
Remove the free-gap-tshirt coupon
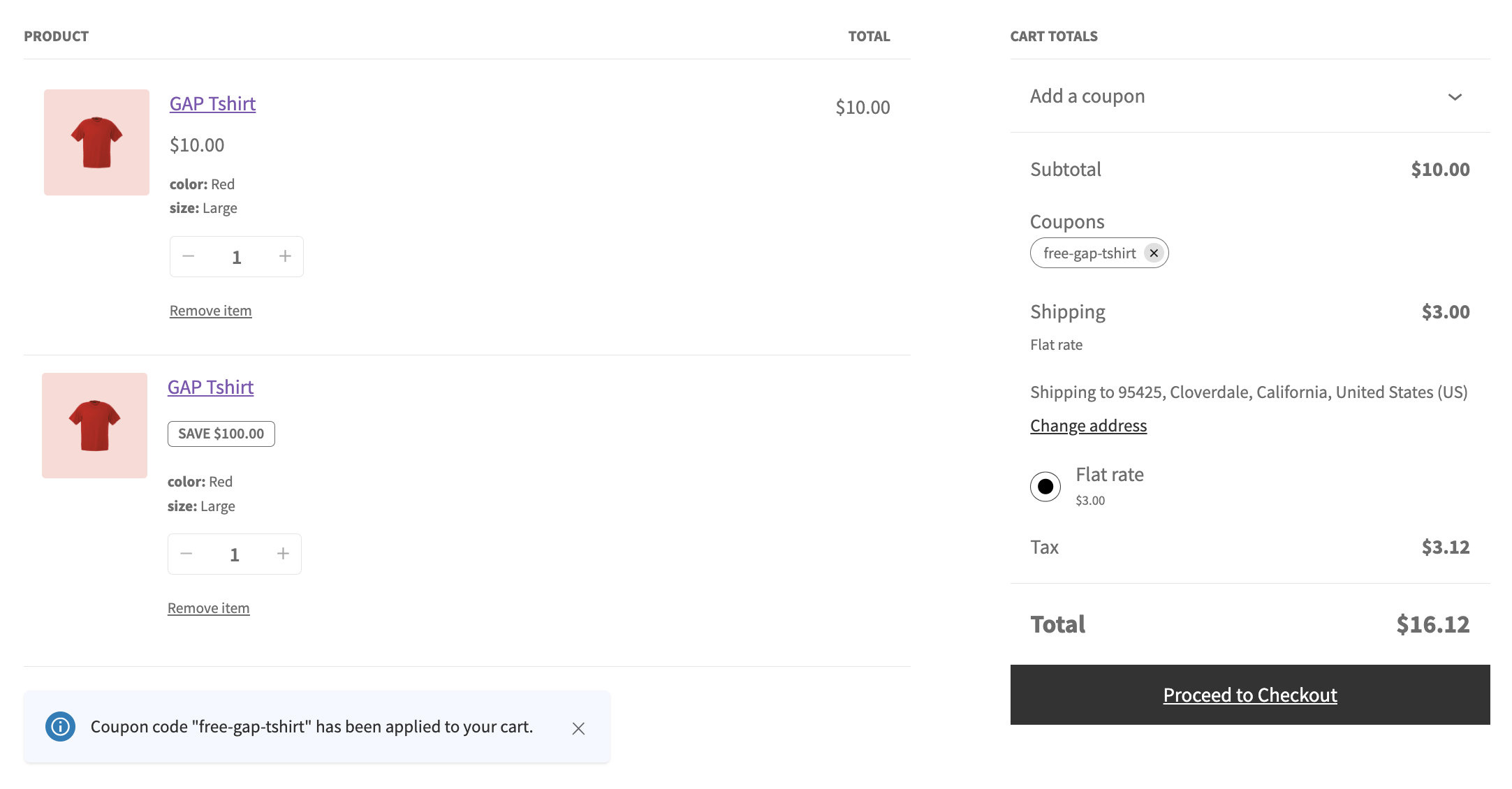point(1154,253)
